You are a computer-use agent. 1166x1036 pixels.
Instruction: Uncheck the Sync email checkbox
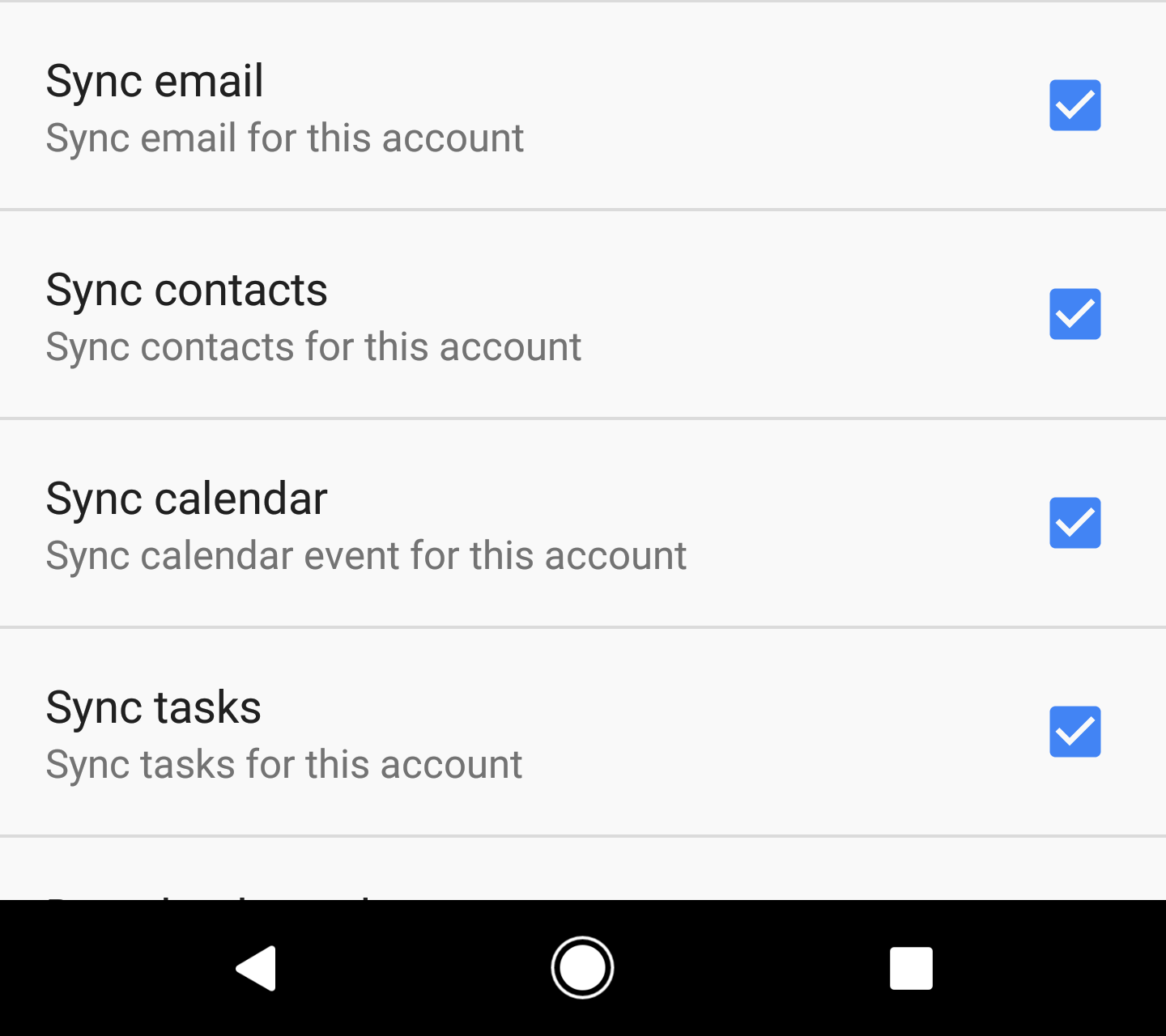[1075, 105]
